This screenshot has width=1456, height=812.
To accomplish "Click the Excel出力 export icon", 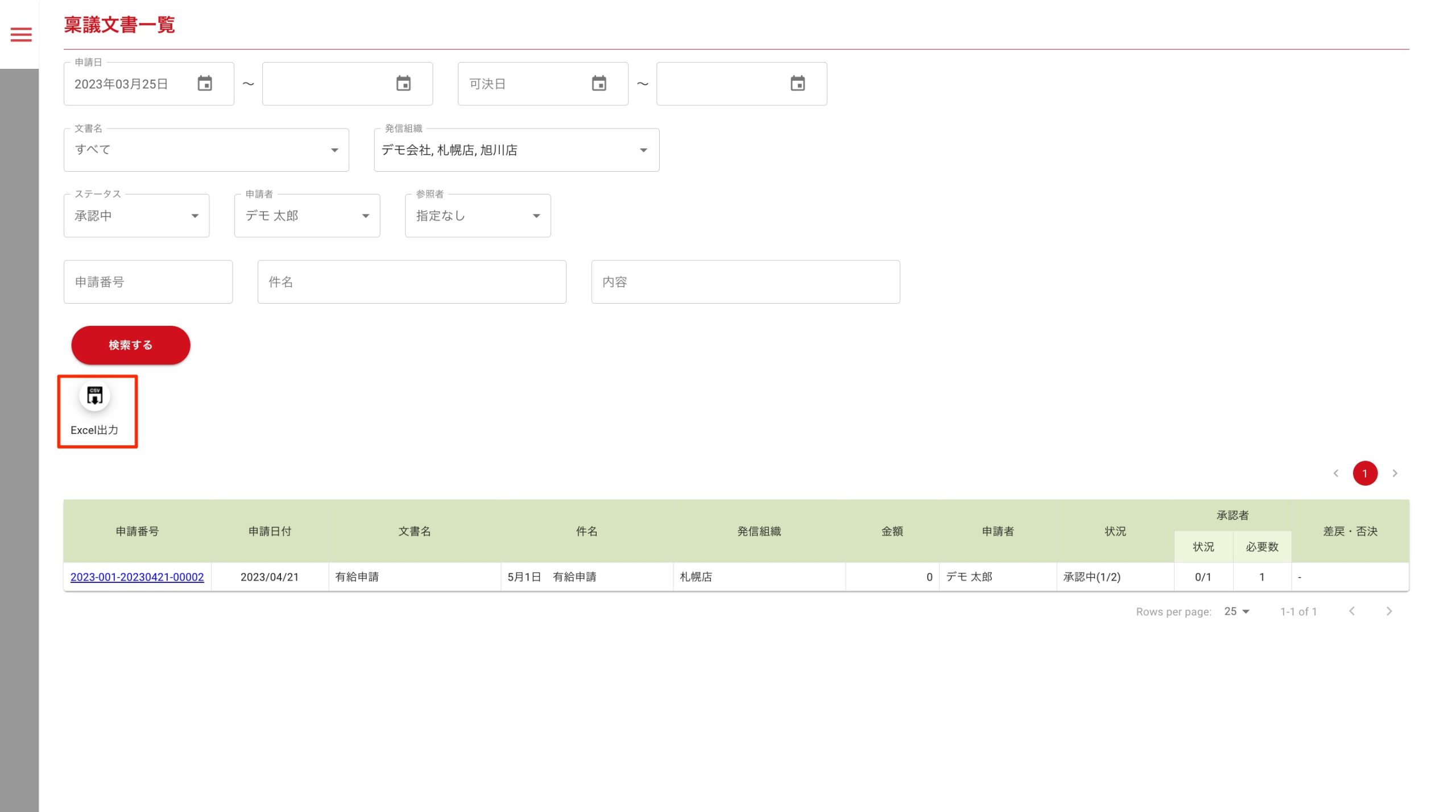I will tap(94, 396).
